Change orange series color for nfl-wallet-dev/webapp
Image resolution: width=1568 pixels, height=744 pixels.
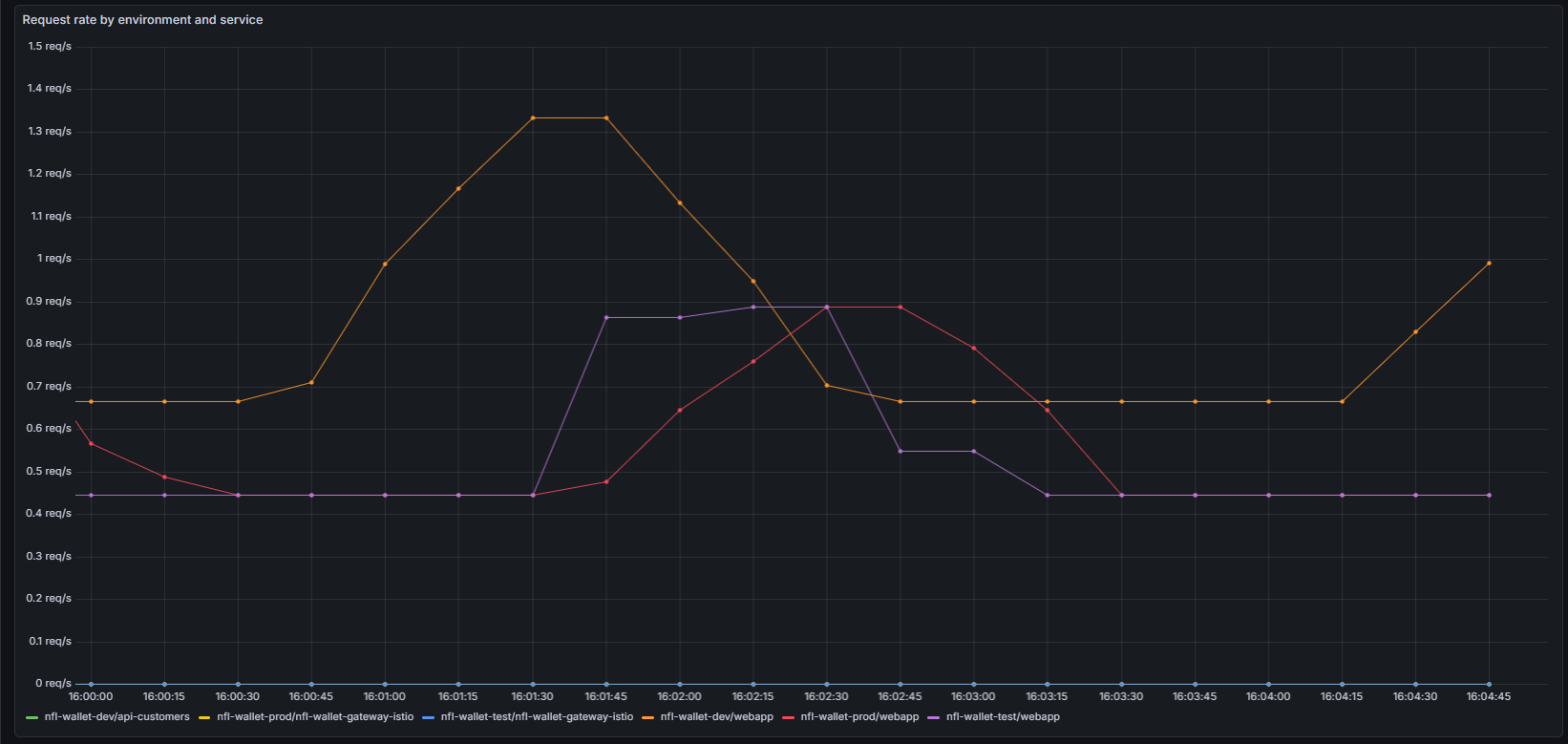pyautogui.click(x=648, y=717)
